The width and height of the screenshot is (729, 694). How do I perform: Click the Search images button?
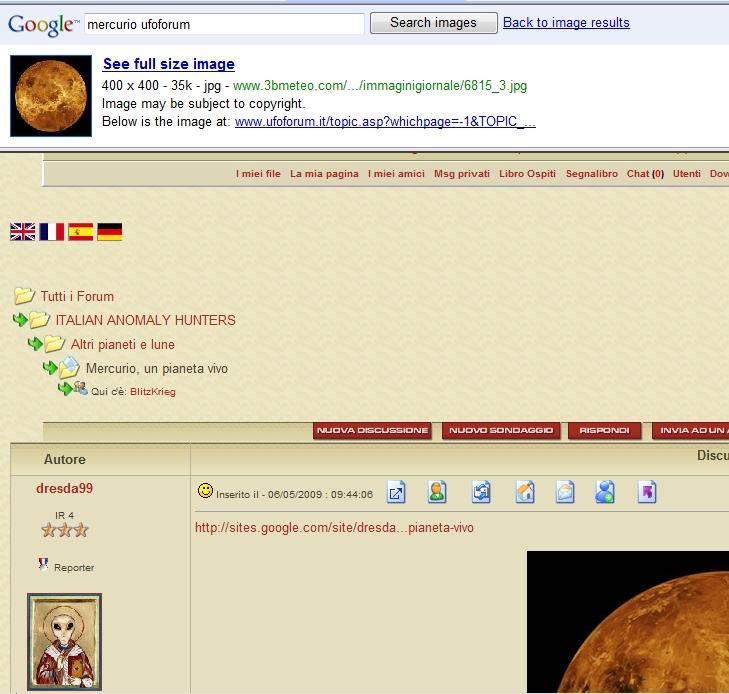pos(433,23)
